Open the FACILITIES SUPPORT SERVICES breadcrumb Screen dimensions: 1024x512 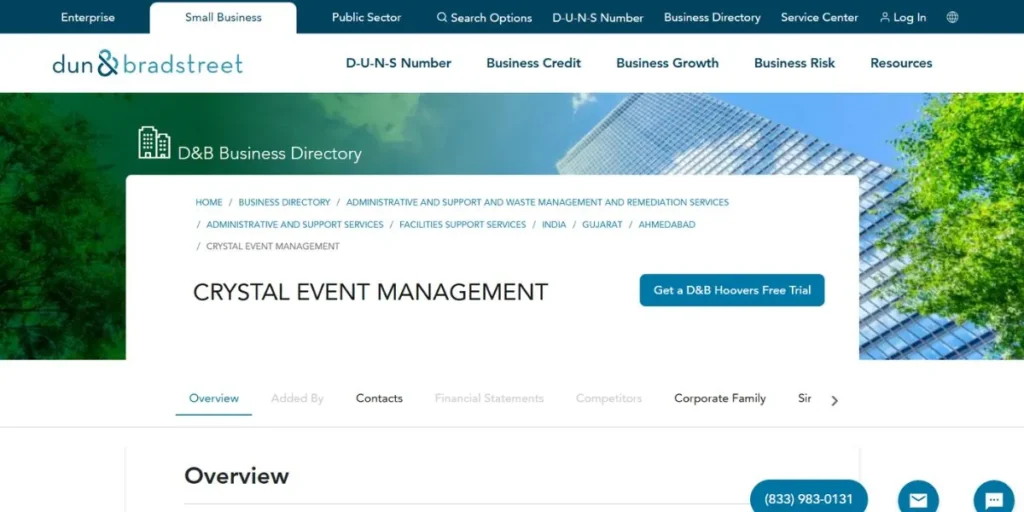tap(462, 225)
